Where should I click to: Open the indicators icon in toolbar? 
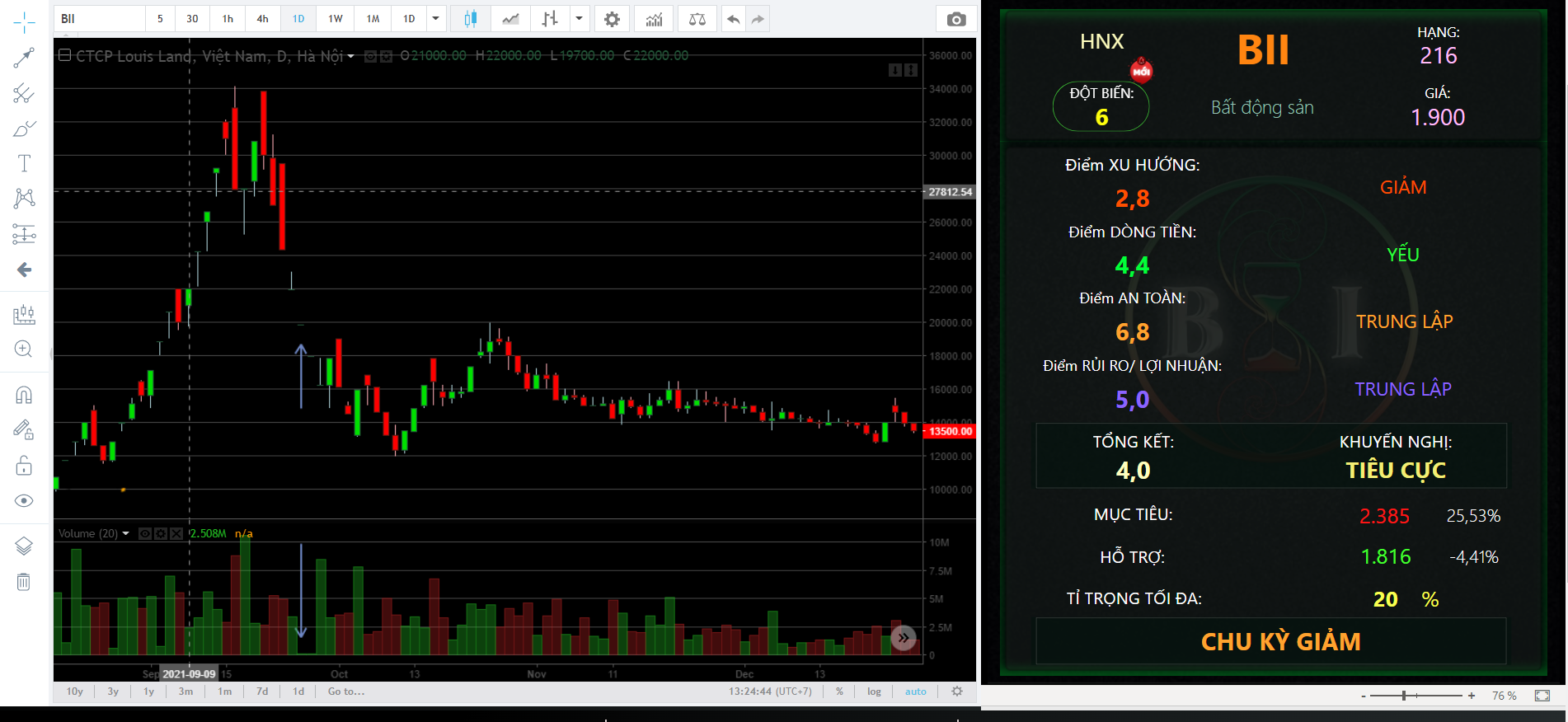pyautogui.click(x=654, y=19)
